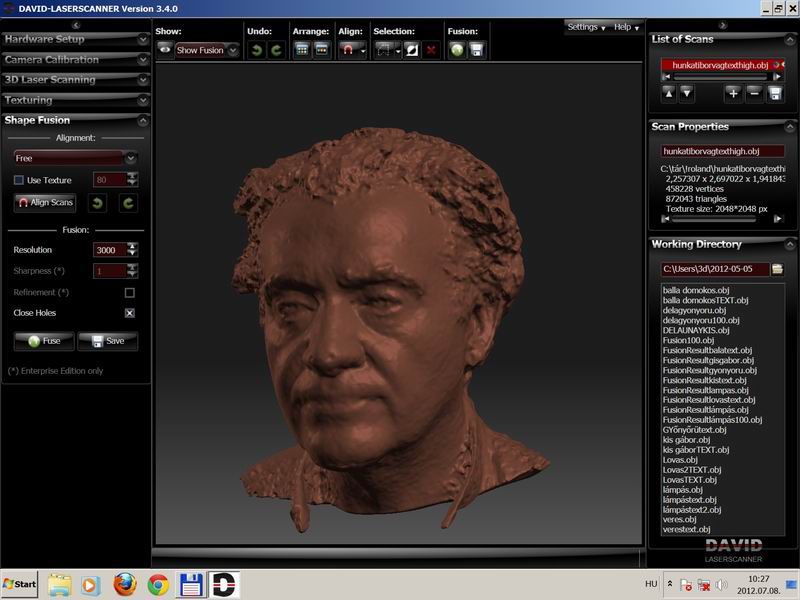Expand the Texturing panel
Screen dimensions: 800x600
(75, 100)
